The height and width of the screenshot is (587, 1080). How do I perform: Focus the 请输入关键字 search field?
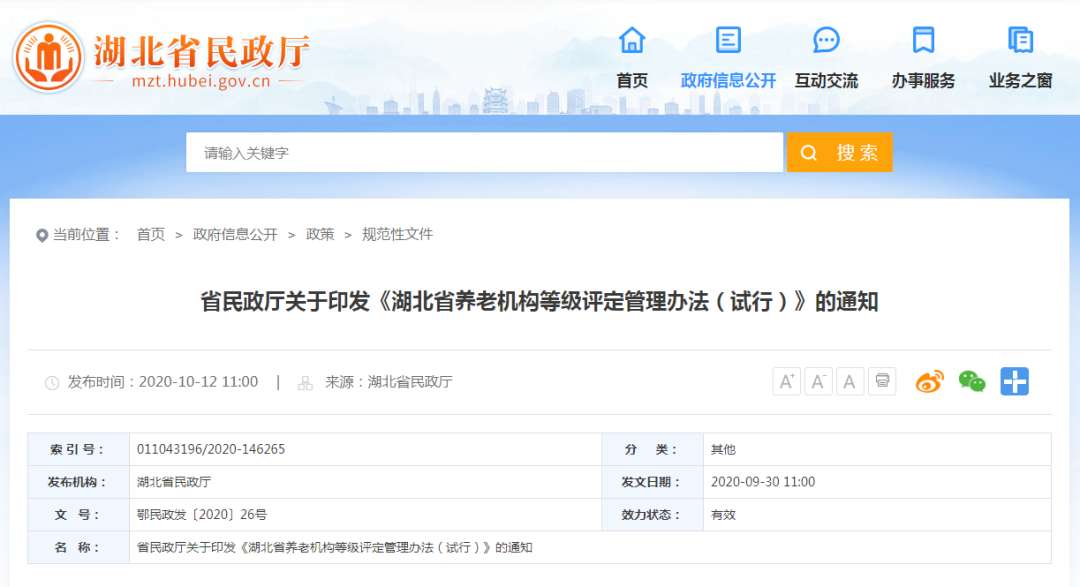point(484,153)
